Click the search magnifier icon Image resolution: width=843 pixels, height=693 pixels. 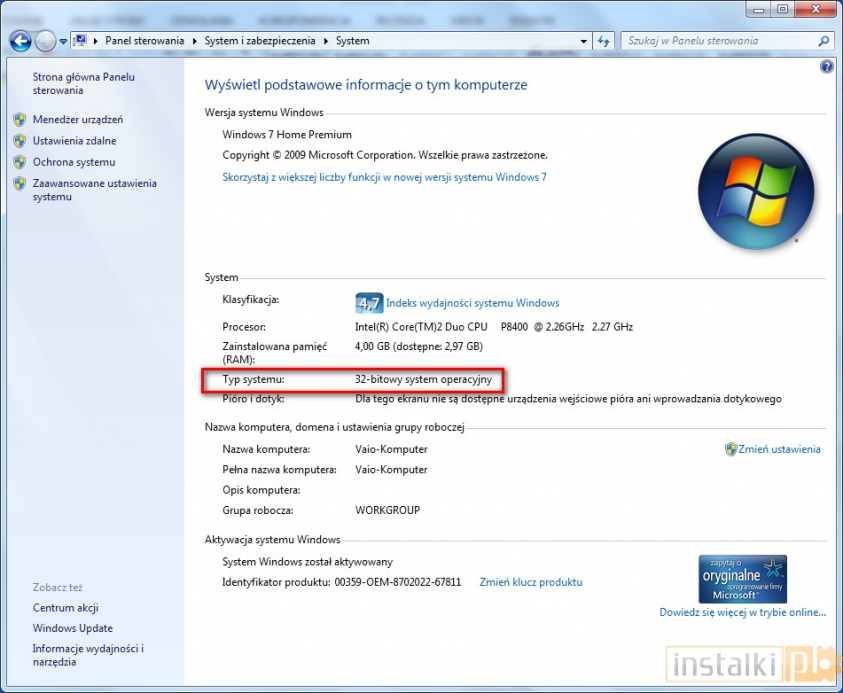[x=824, y=41]
